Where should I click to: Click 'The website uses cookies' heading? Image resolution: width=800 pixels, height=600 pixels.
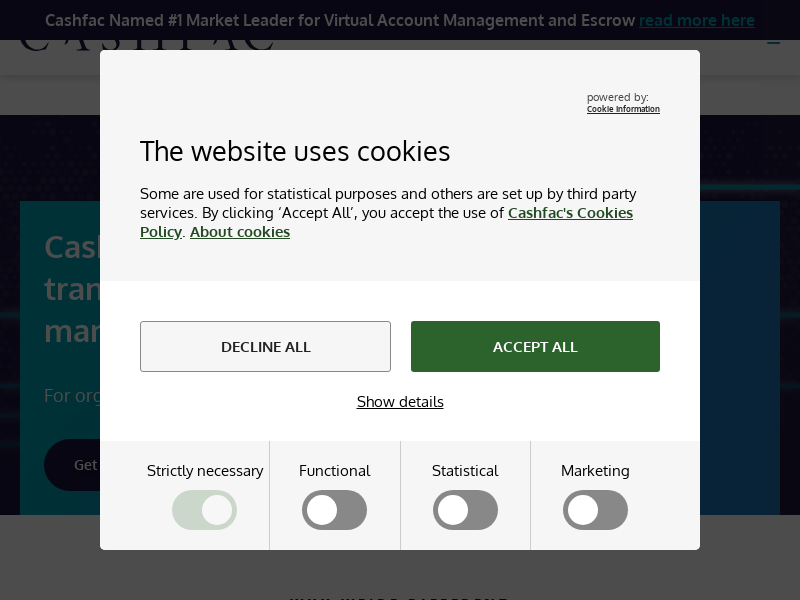click(x=295, y=151)
